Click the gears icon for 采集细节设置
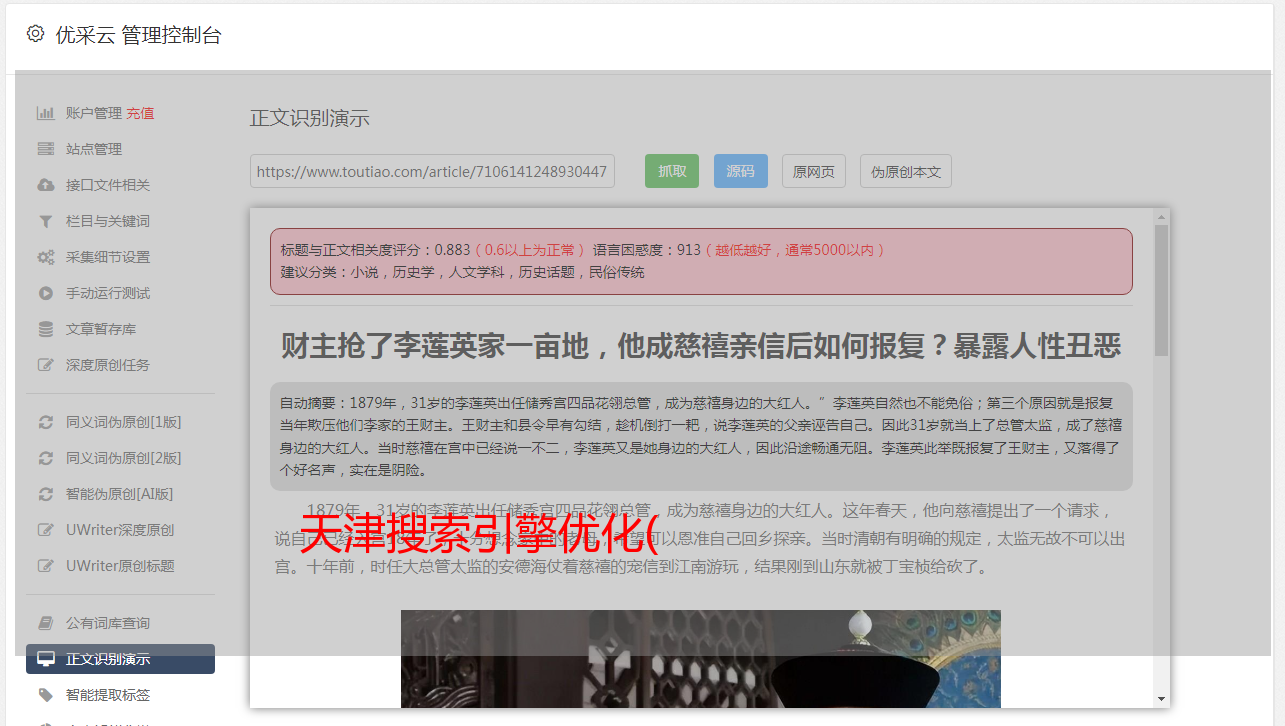1285x726 pixels. click(x=45, y=257)
